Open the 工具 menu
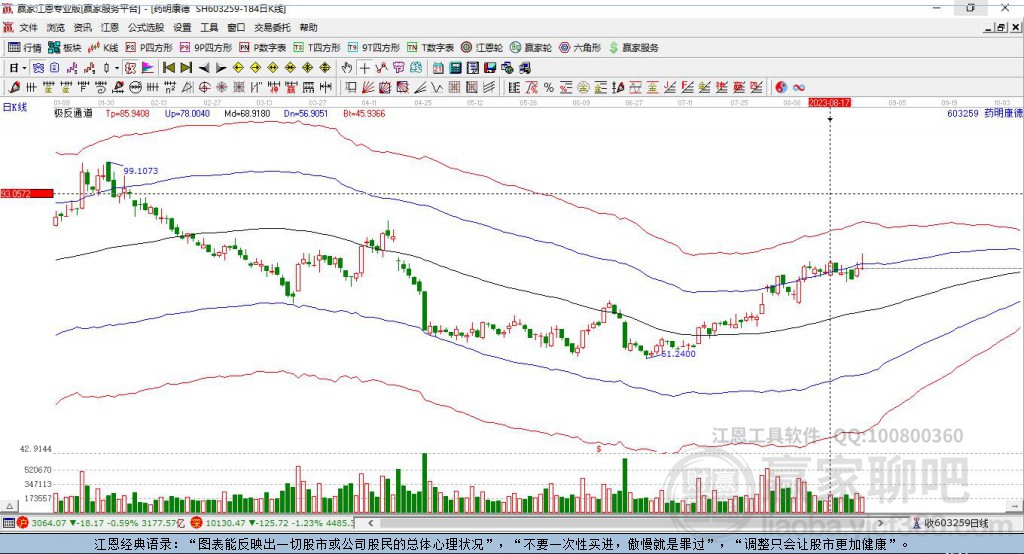 coord(209,27)
